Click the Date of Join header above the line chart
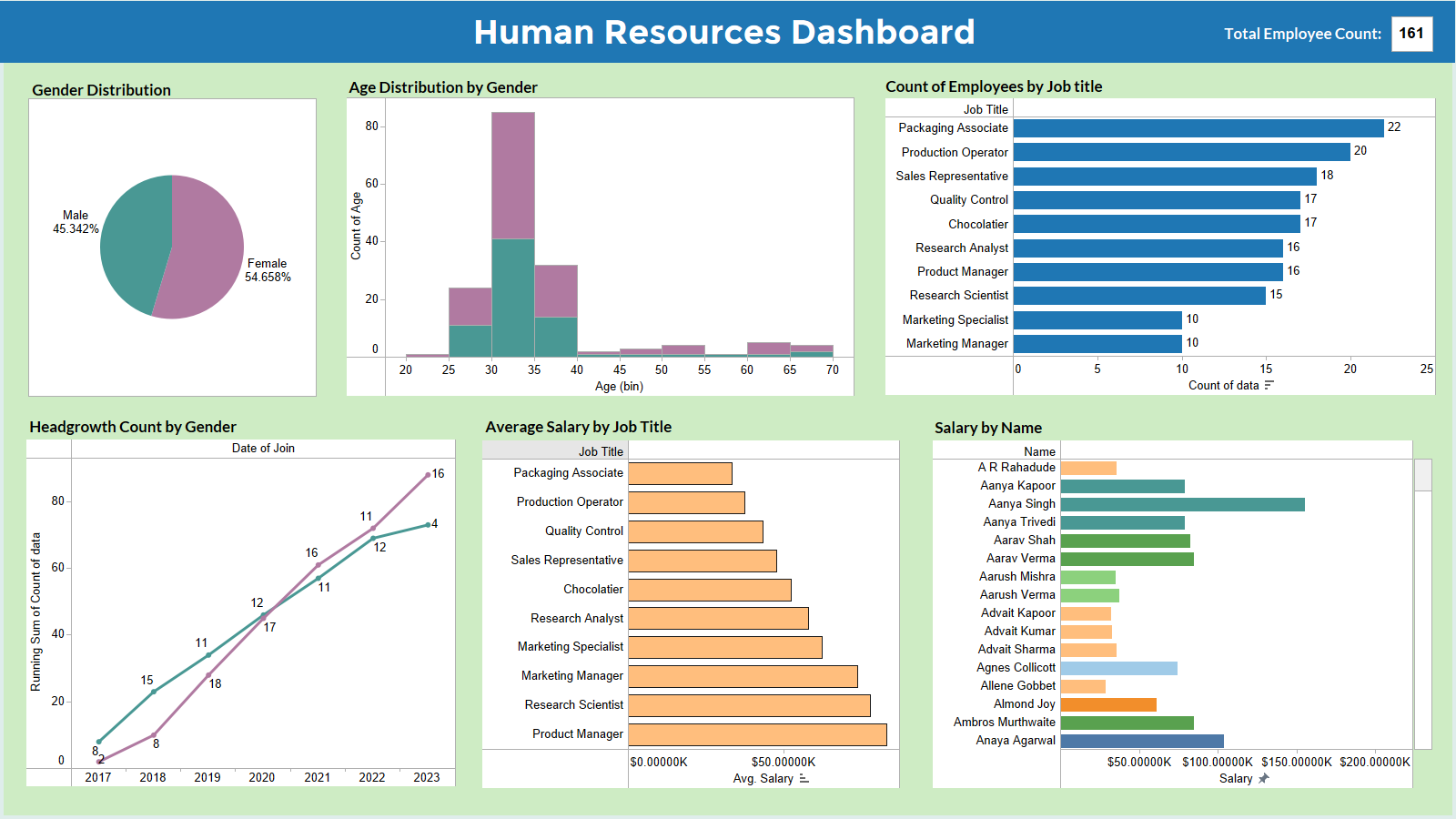The width and height of the screenshot is (1456, 819). (x=262, y=448)
